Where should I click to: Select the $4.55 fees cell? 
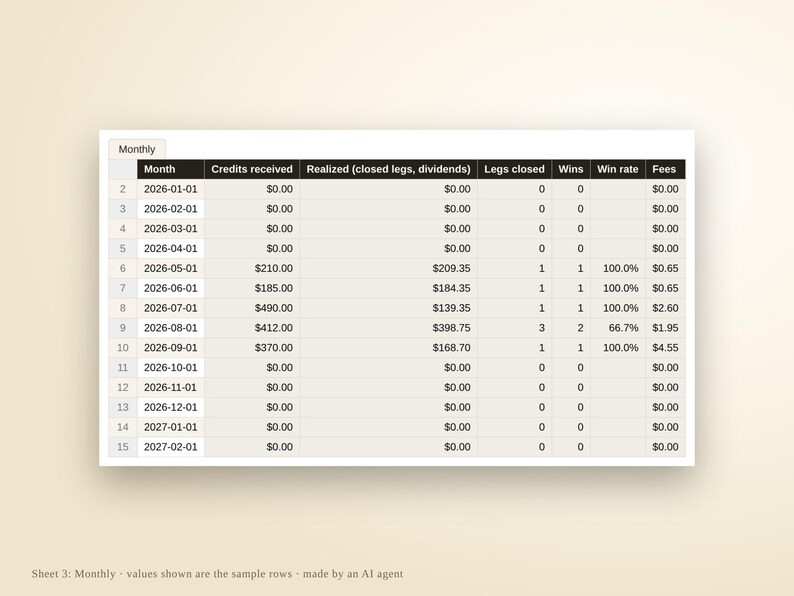click(x=665, y=348)
